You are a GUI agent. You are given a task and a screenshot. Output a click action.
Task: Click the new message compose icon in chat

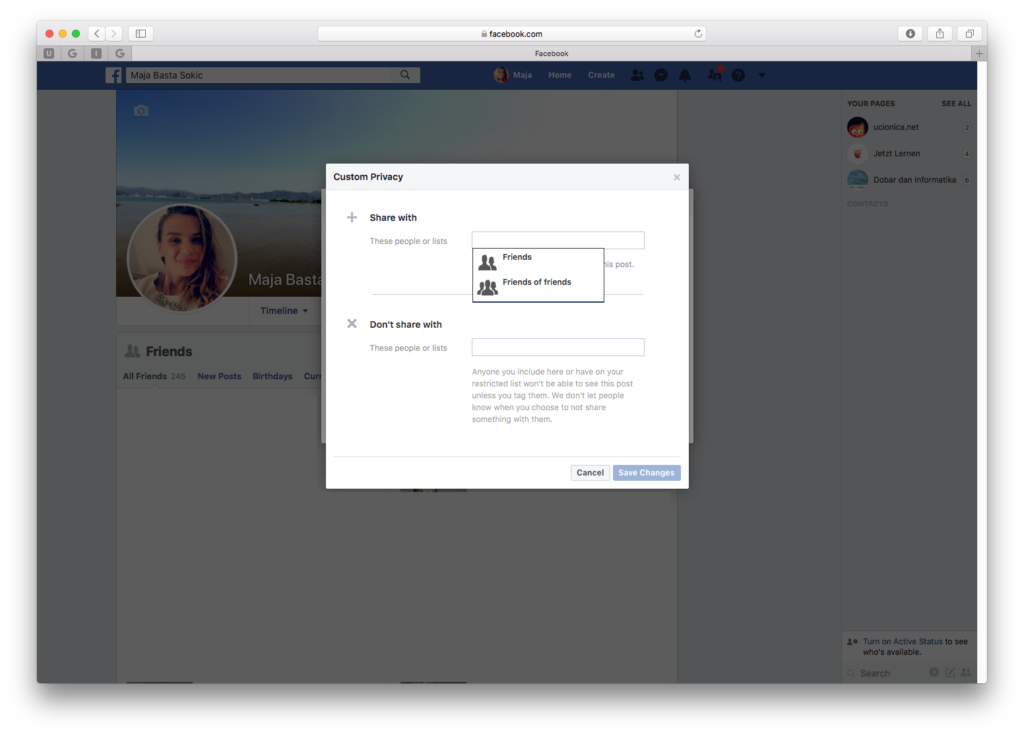tap(950, 673)
